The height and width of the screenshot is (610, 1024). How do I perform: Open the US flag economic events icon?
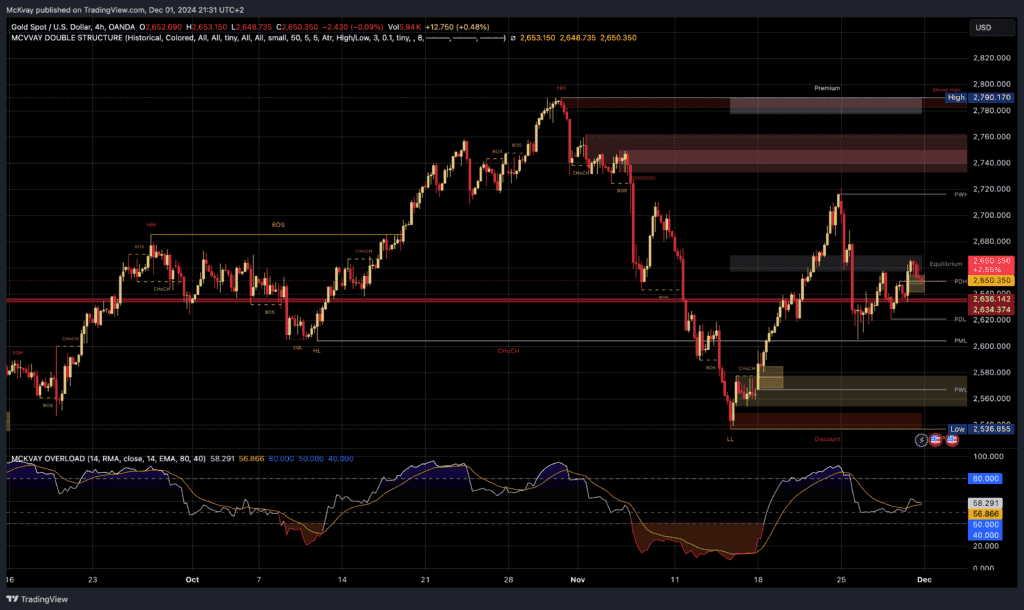[x=936, y=440]
